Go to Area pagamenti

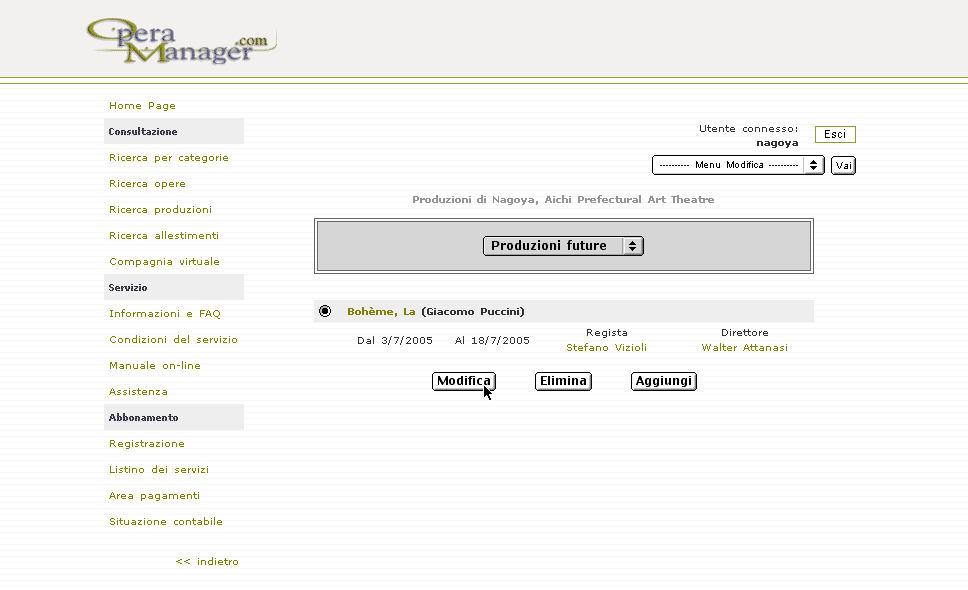click(x=154, y=496)
